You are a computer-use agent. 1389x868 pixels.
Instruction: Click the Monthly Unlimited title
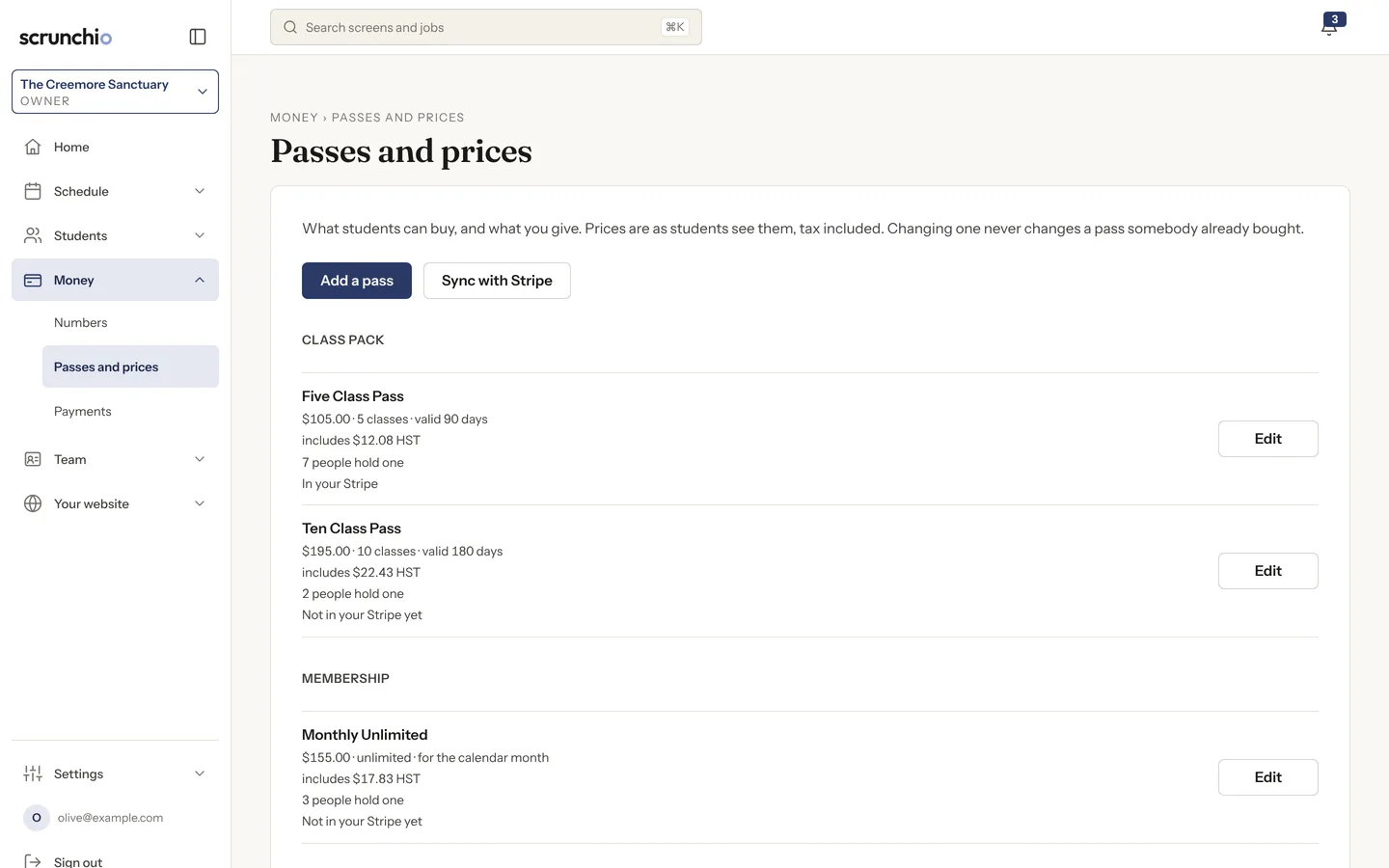(x=365, y=735)
